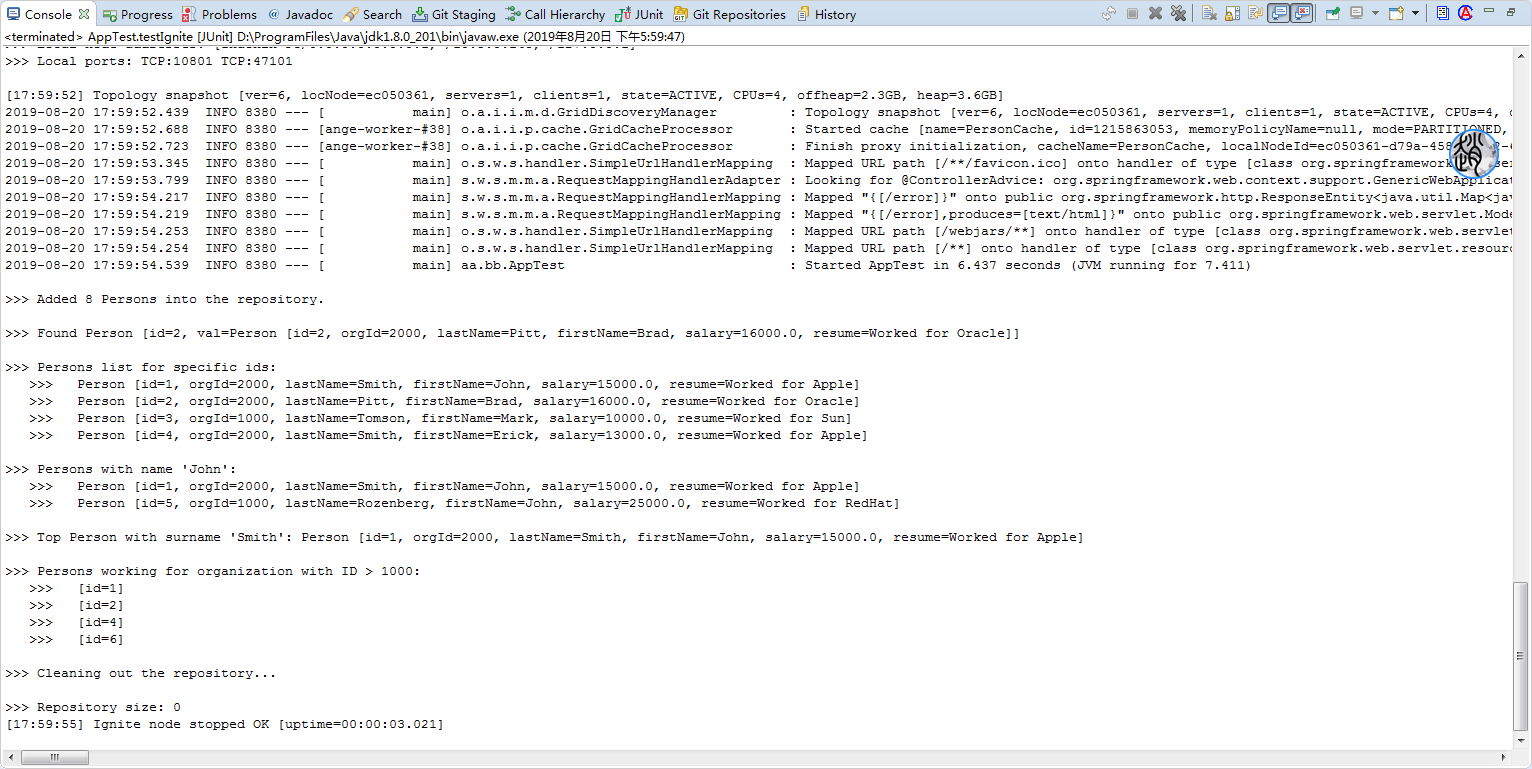Show the Call Hierarchy tab
This screenshot has height=769, width=1532.
coord(555,14)
